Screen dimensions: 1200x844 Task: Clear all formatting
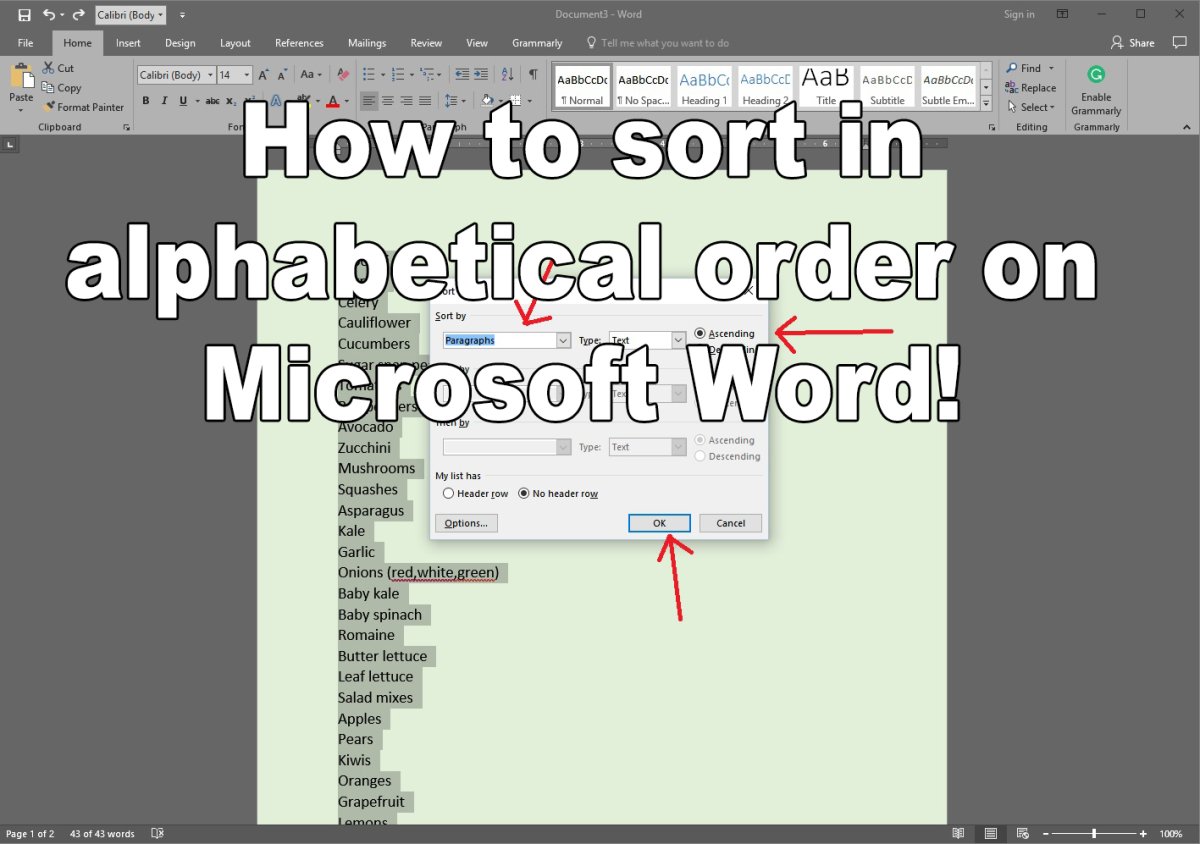(343, 75)
